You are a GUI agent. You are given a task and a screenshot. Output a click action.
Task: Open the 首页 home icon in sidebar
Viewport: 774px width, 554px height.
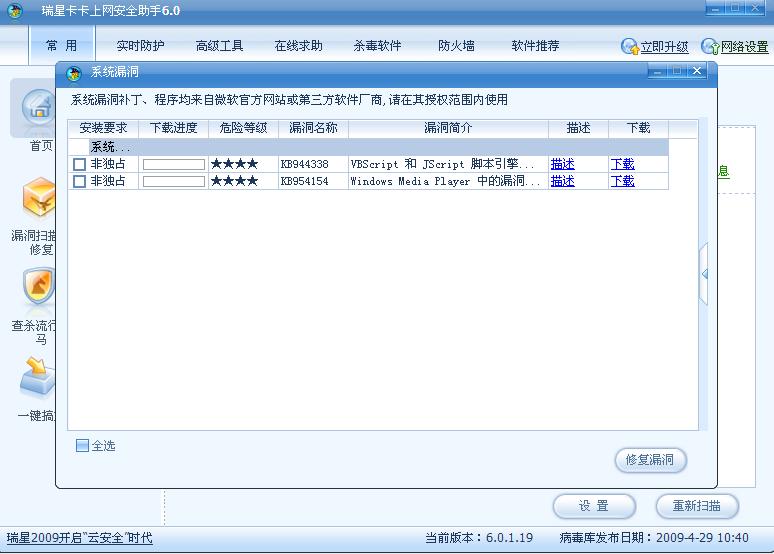[37, 108]
